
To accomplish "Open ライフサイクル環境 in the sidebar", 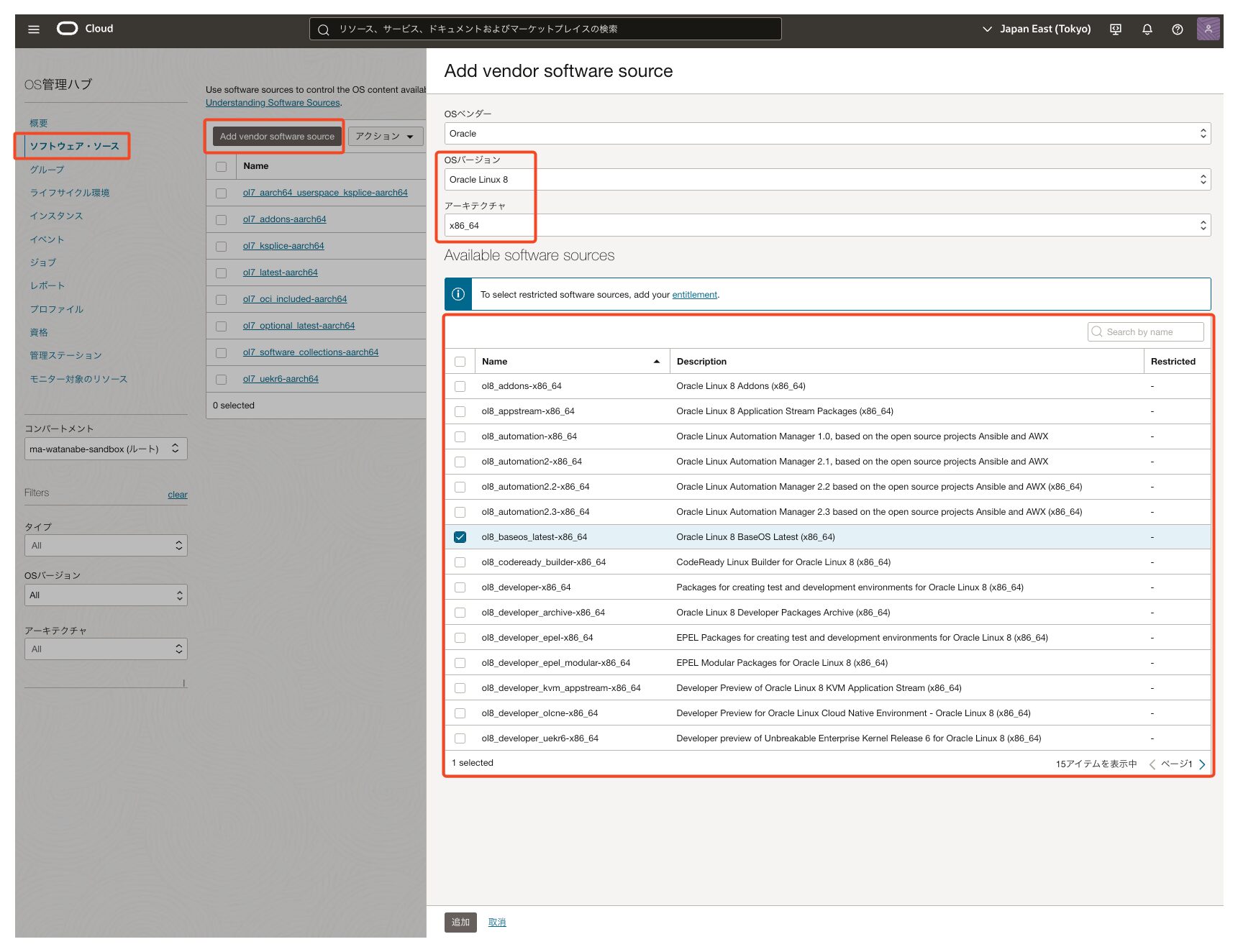I will click(70, 193).
